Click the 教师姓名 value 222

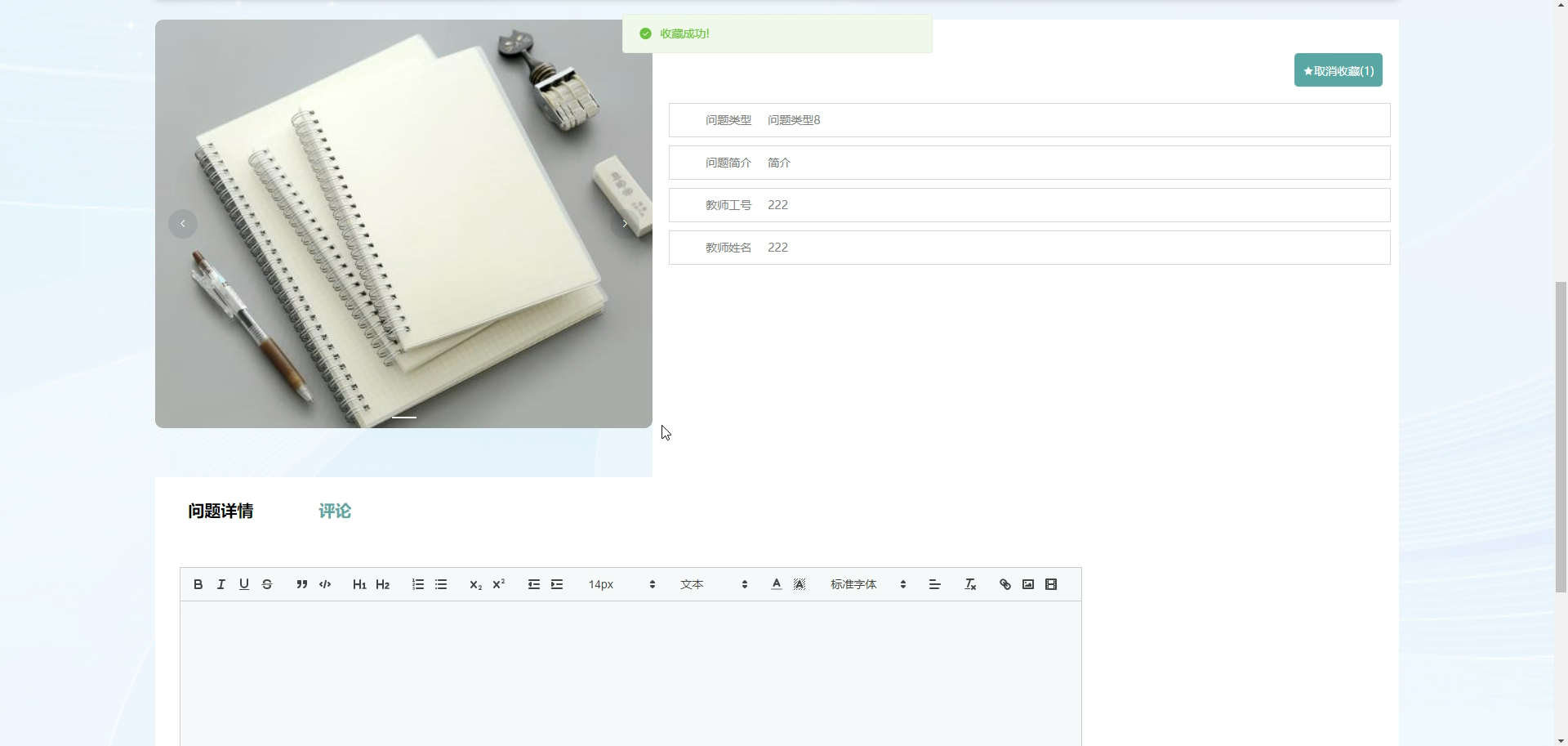[777, 248]
